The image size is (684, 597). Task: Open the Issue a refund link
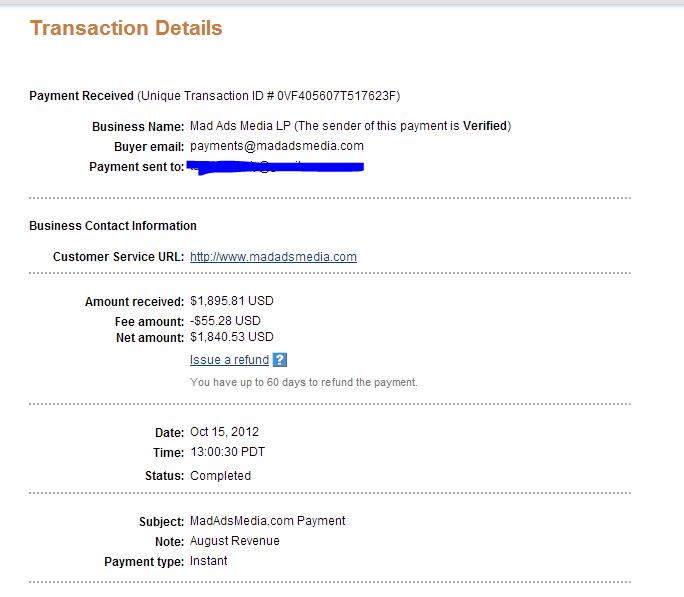pos(229,360)
